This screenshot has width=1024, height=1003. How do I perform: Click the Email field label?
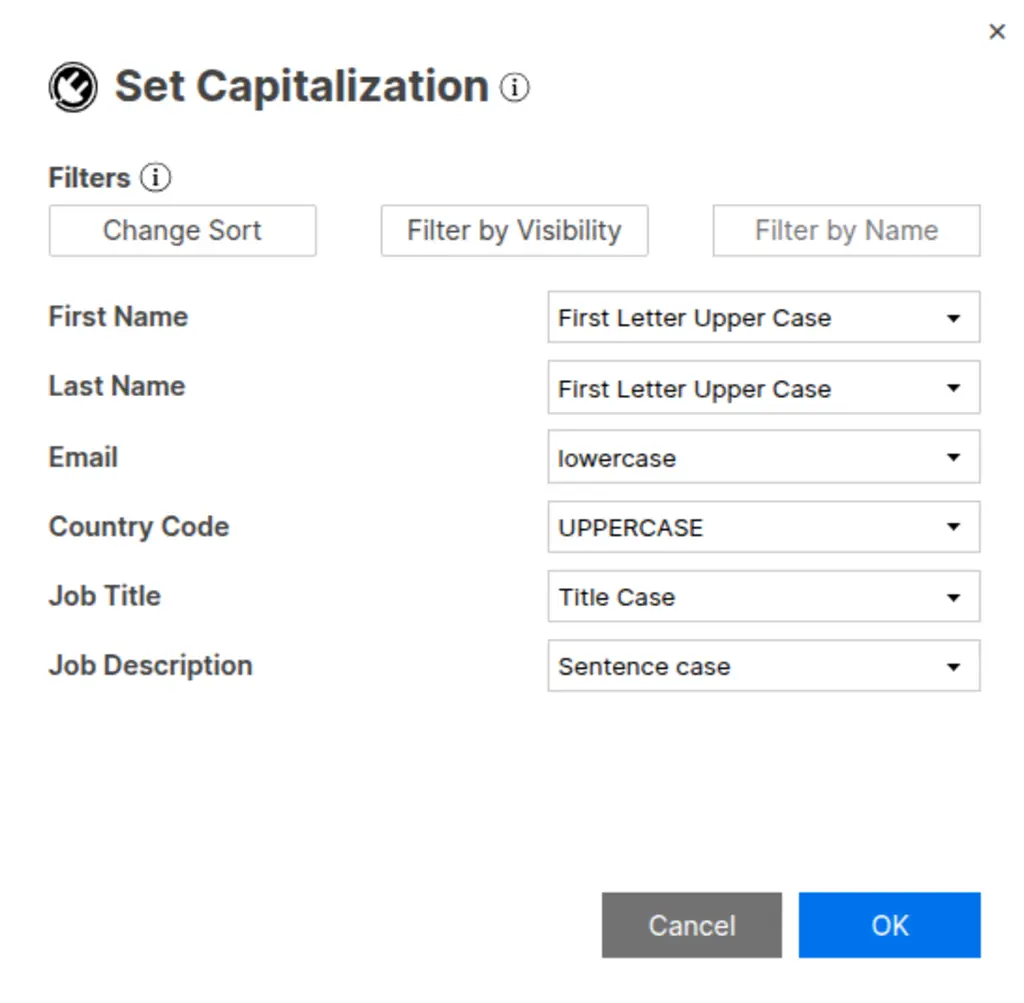tap(83, 457)
